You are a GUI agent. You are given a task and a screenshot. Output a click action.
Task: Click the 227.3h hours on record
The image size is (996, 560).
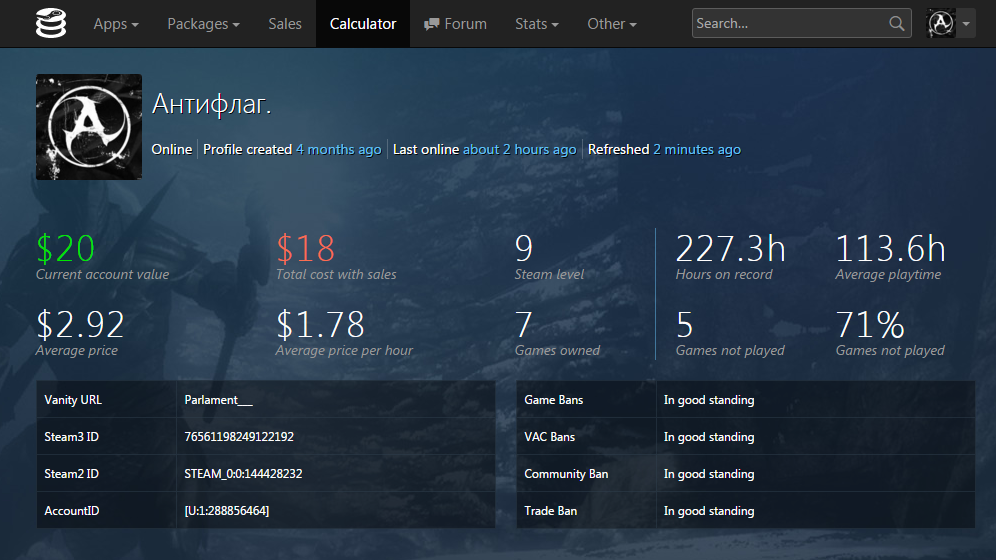730,248
